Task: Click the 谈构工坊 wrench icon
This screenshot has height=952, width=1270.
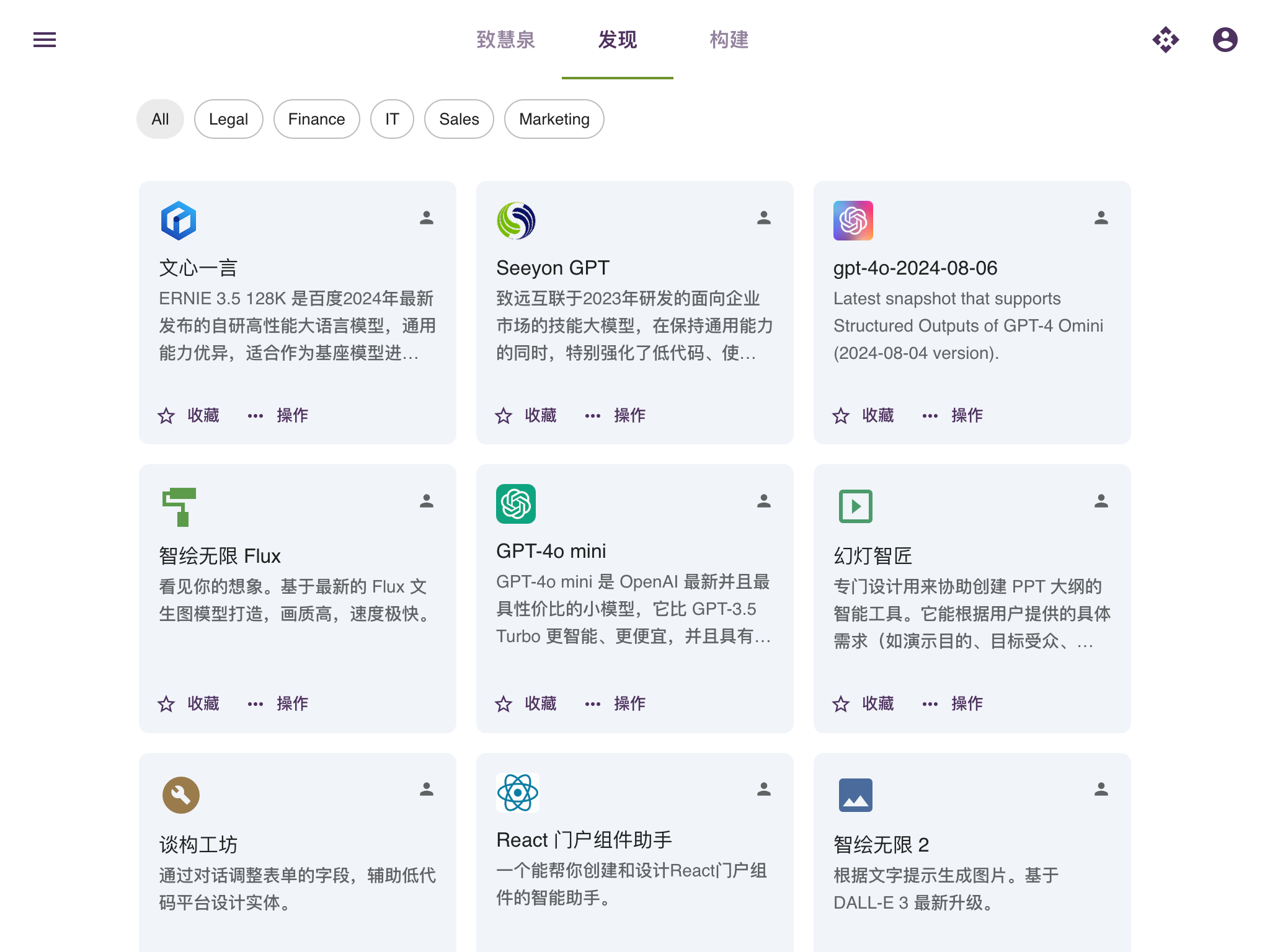Action: (x=180, y=795)
